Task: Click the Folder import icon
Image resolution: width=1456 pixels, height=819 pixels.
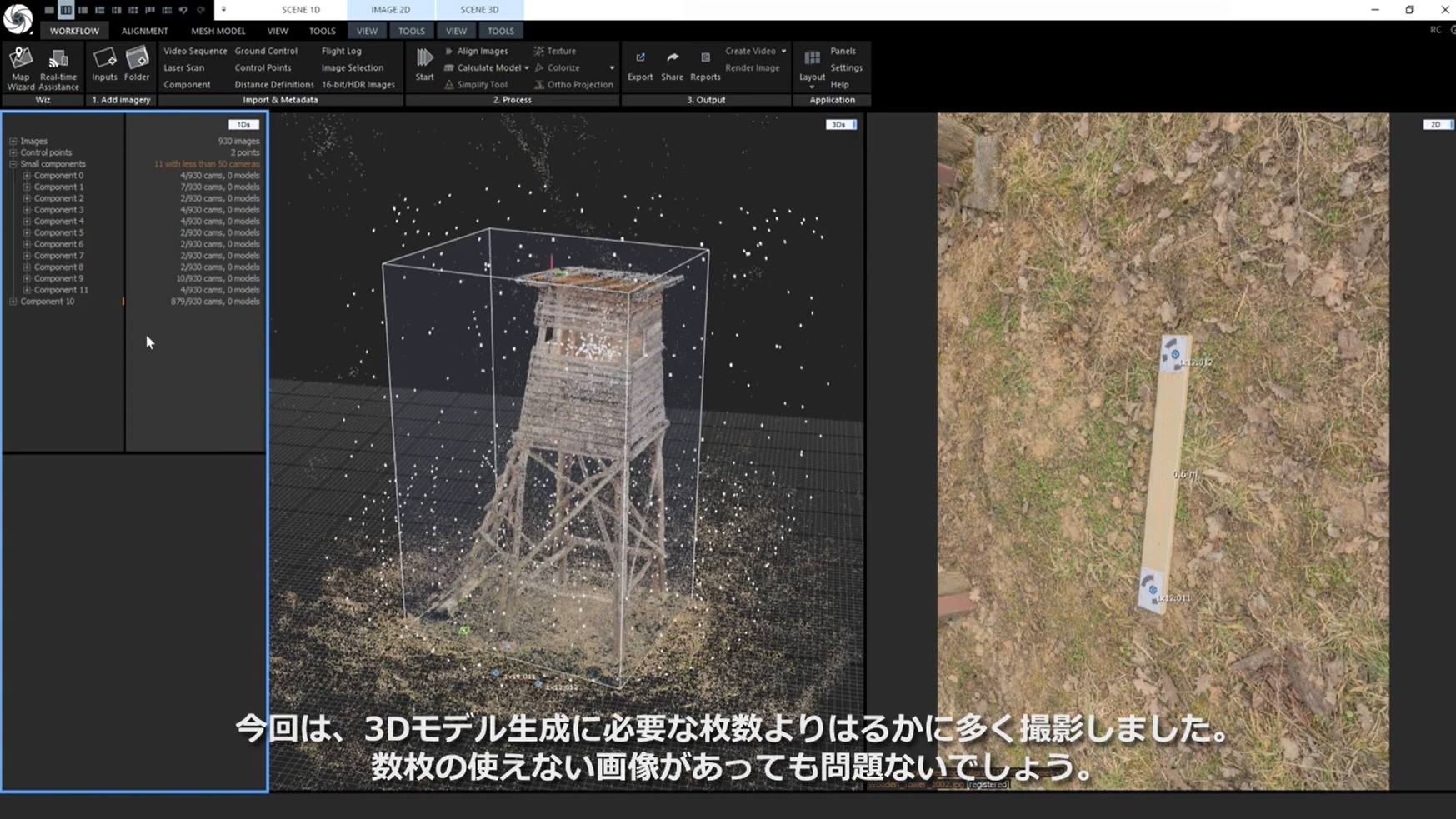Action: tap(137, 57)
